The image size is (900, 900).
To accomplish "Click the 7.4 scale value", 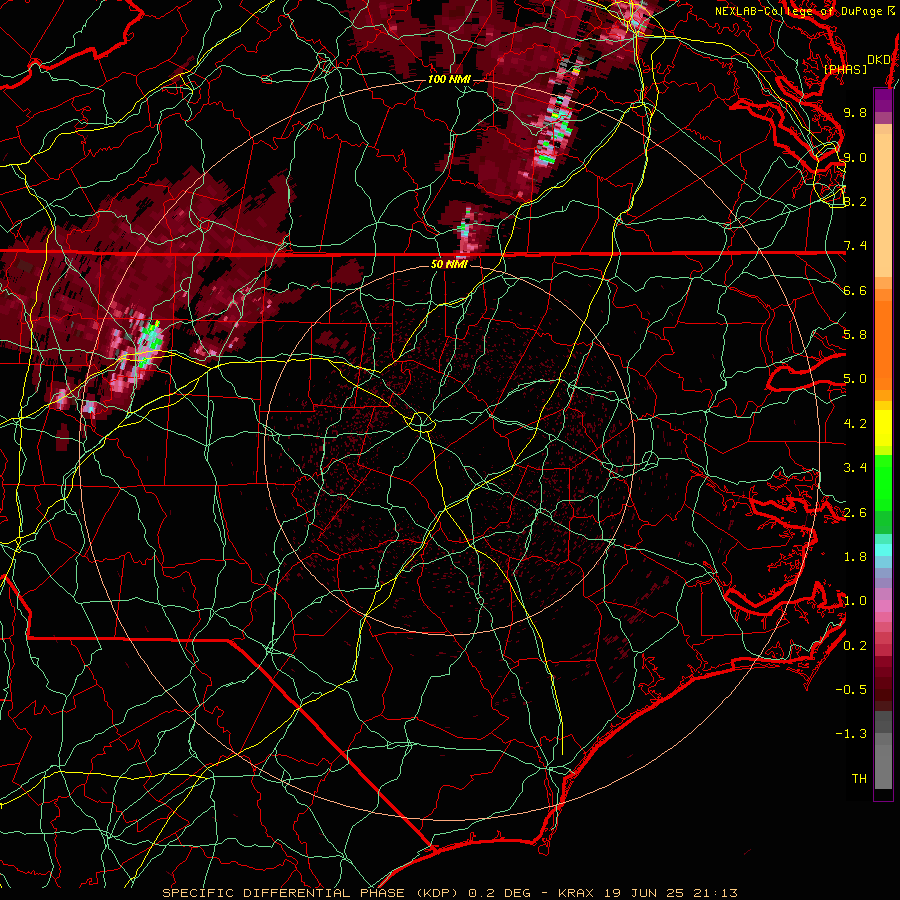I will [855, 246].
